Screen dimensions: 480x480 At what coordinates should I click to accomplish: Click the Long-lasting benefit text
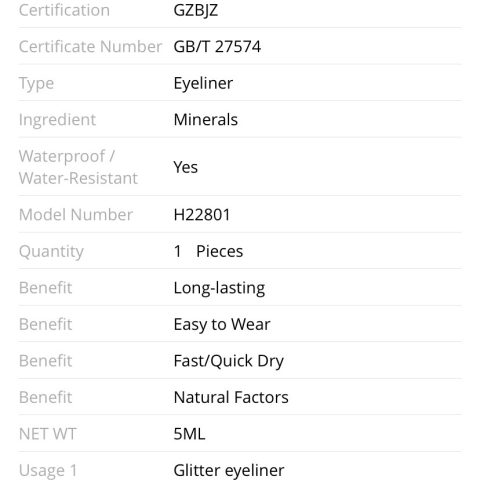point(219,288)
